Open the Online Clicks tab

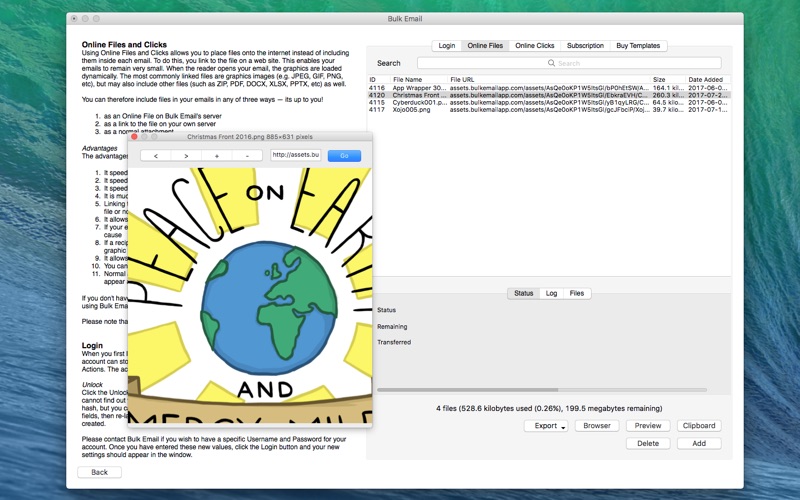click(535, 46)
